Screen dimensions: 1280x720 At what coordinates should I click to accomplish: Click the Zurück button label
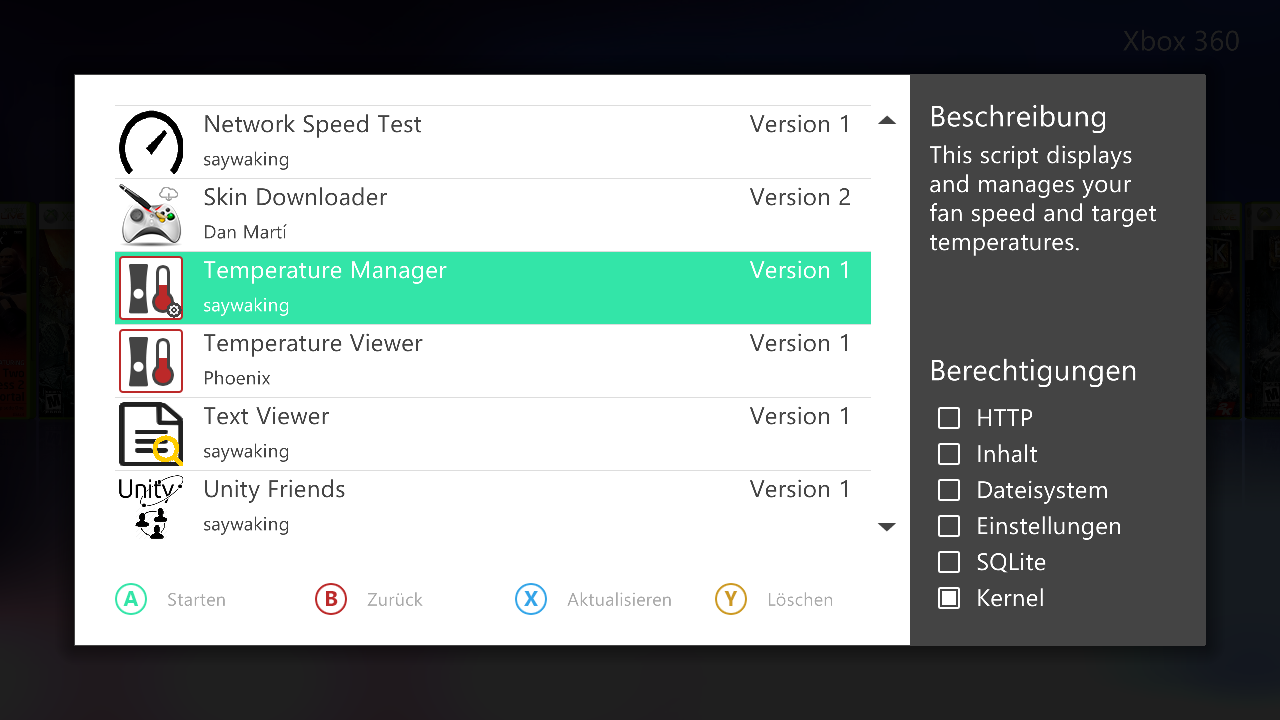tap(395, 600)
